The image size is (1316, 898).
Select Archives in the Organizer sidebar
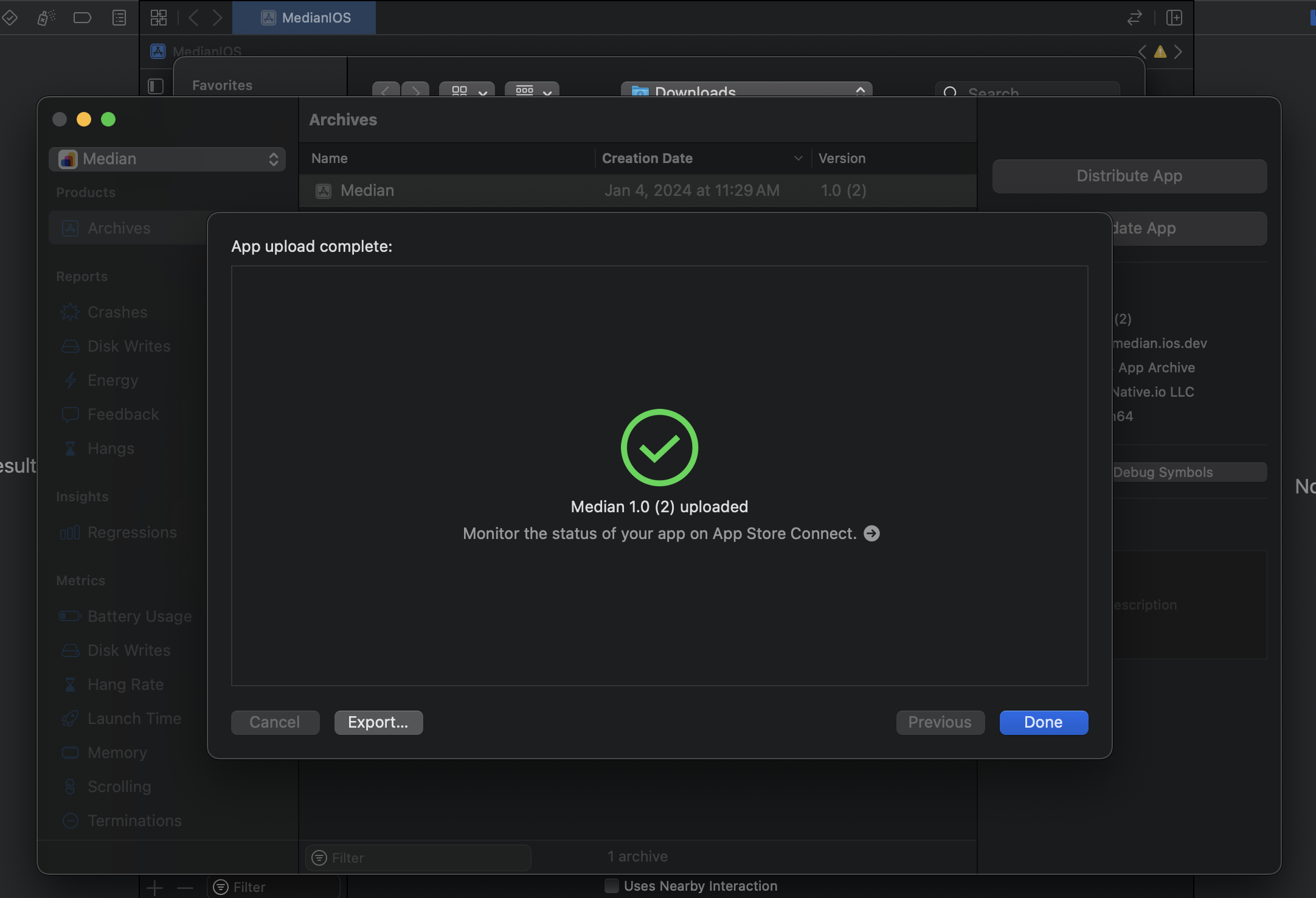click(x=129, y=228)
